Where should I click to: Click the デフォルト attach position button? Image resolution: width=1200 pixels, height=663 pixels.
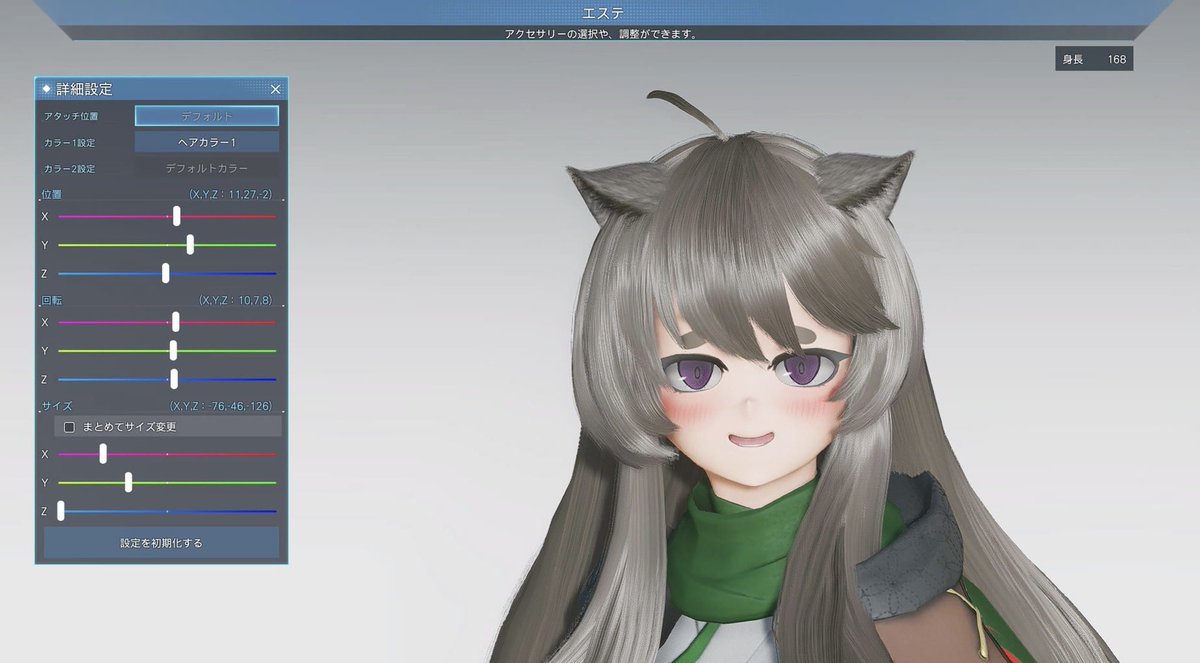tap(207, 116)
